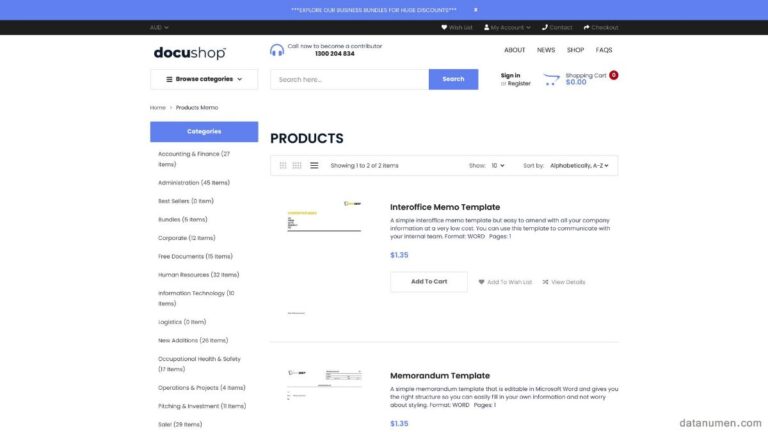The image size is (768, 432).
Task: Open Operations & Projects category
Action: [x=202, y=388]
